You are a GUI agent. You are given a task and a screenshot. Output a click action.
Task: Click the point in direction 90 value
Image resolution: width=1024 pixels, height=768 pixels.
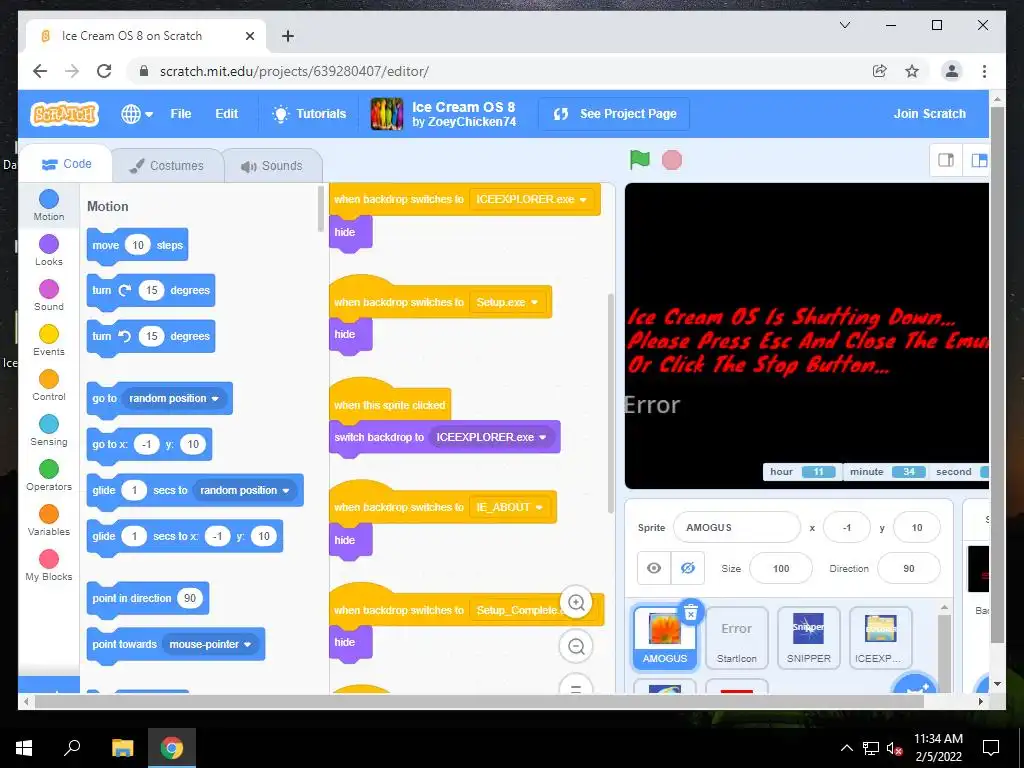coord(190,598)
